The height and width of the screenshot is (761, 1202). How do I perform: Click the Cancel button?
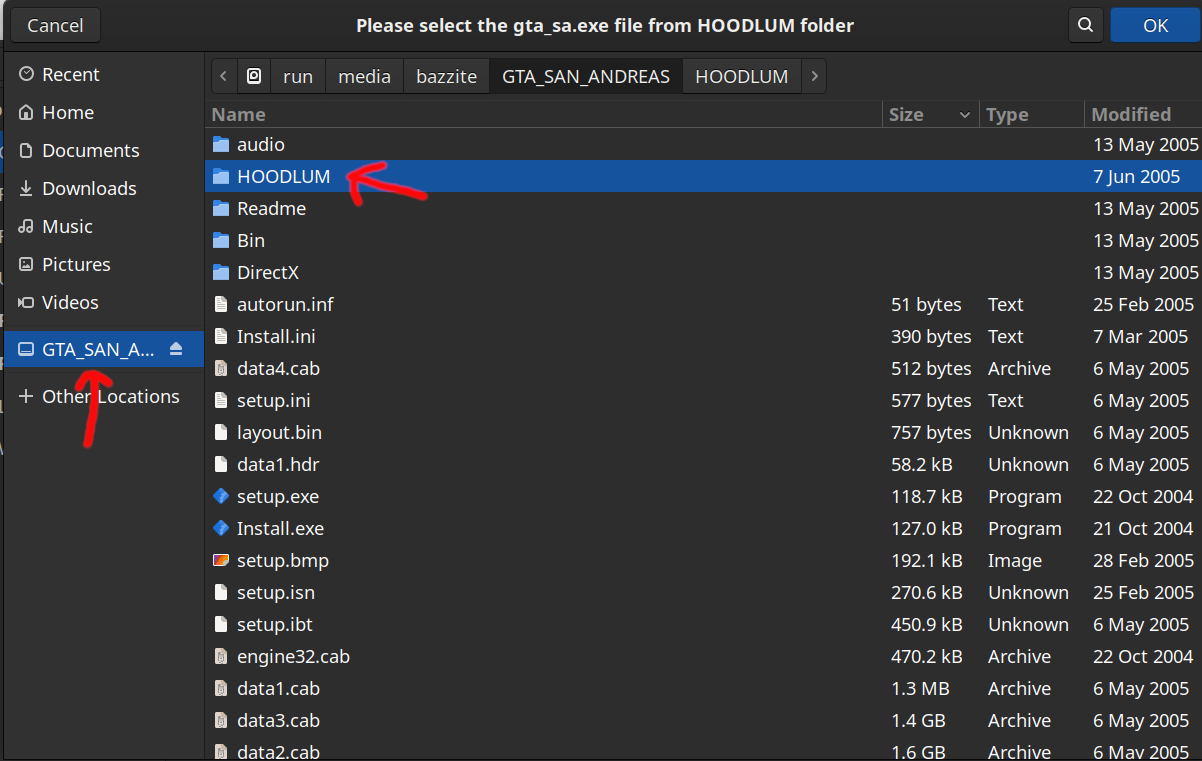pos(55,25)
